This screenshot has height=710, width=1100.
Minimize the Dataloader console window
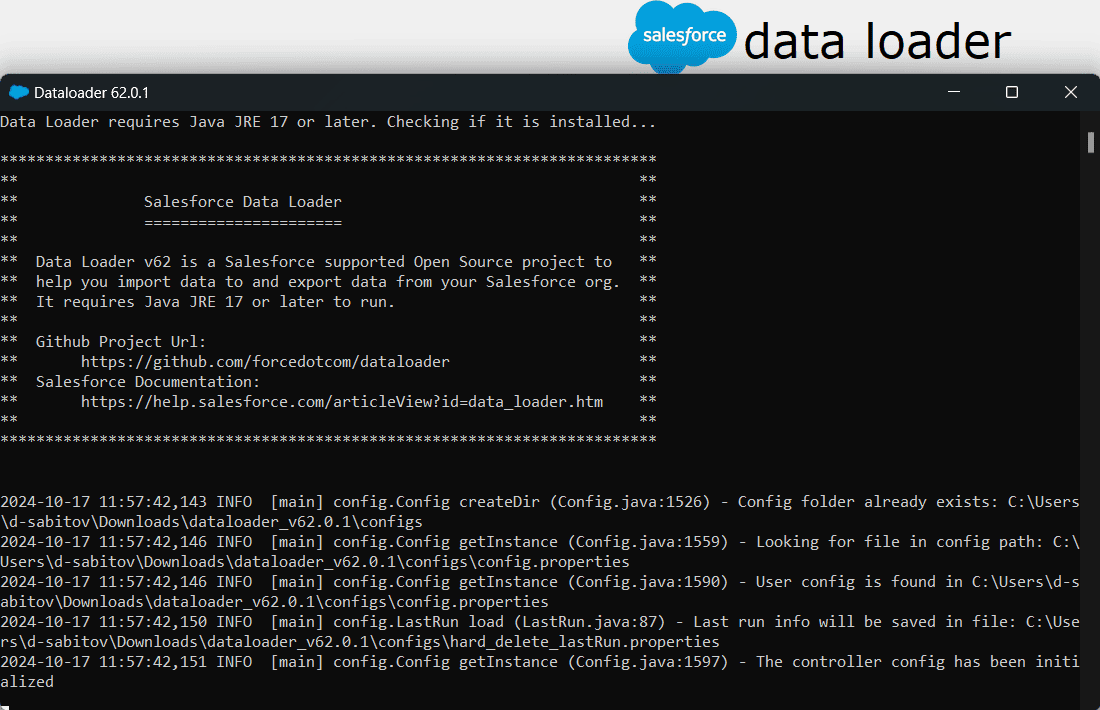(953, 91)
